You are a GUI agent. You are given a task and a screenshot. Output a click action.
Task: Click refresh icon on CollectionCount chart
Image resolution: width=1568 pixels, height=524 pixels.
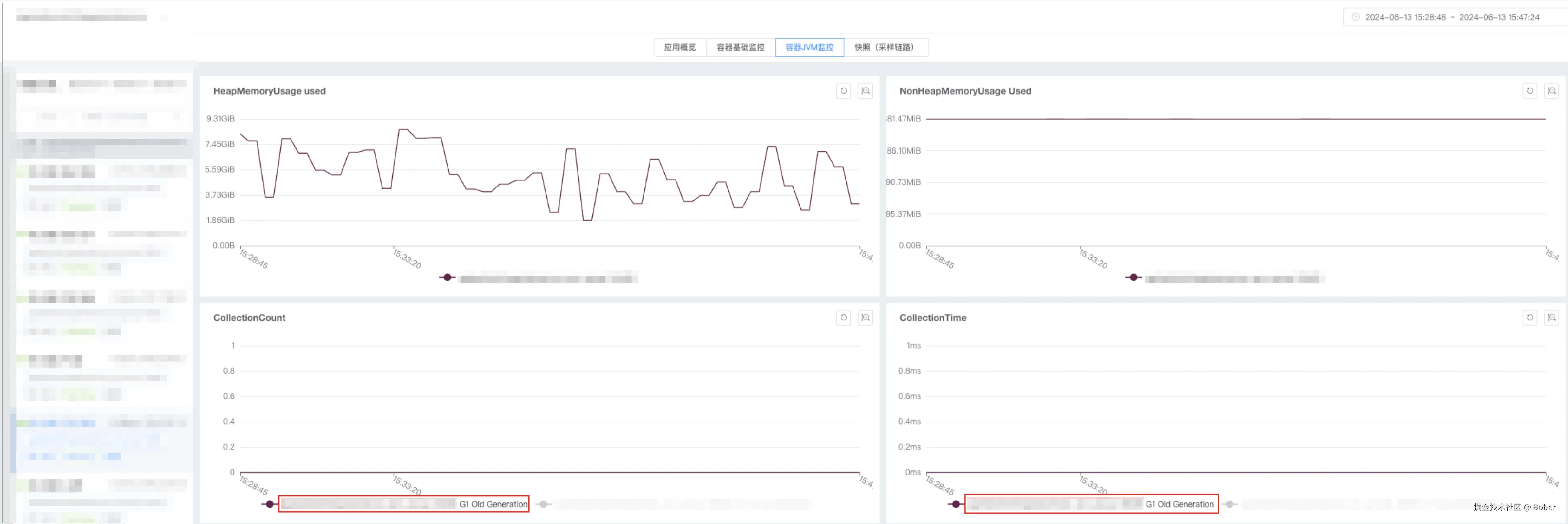coord(843,318)
